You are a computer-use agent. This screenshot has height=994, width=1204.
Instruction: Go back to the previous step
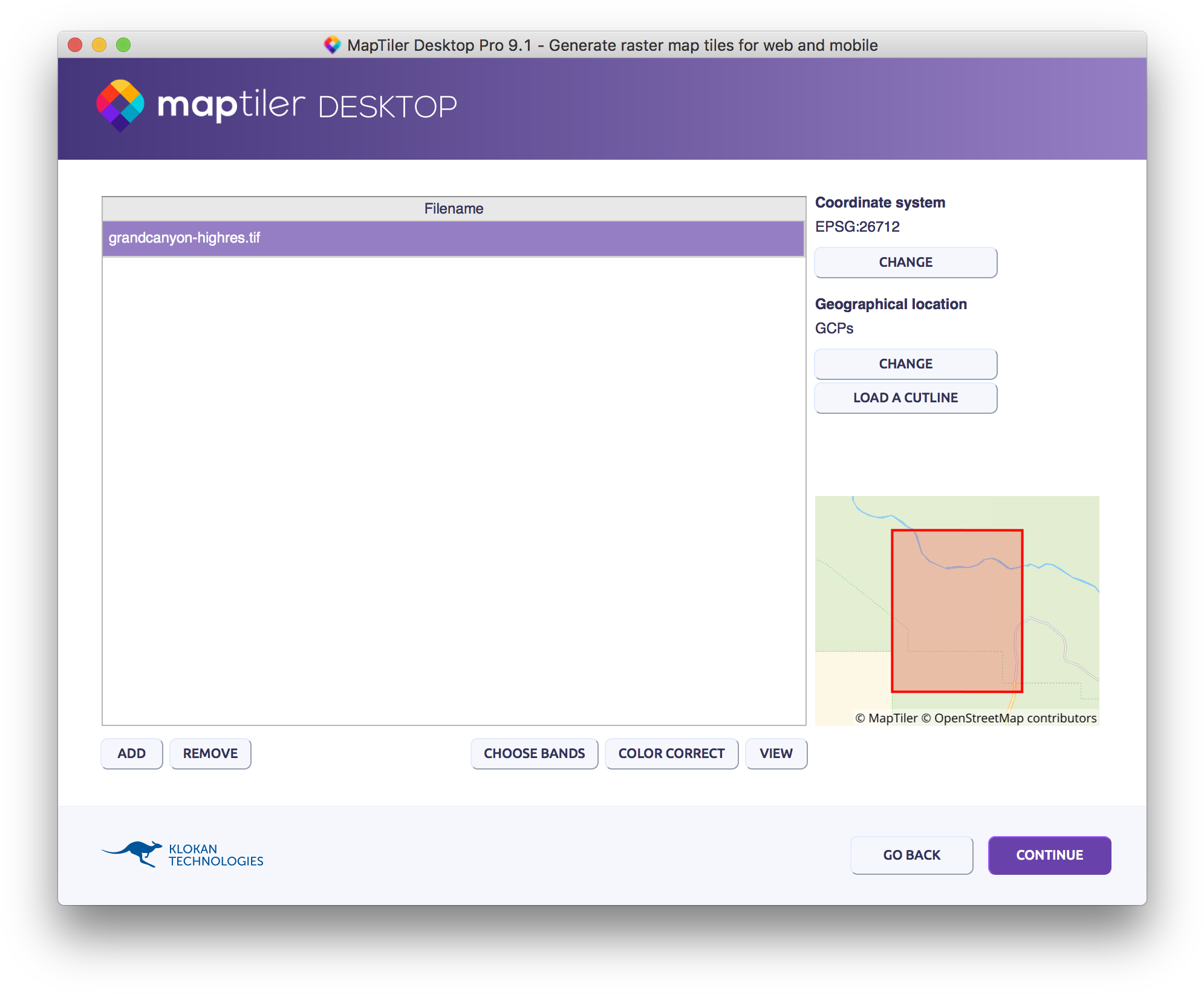coord(912,855)
